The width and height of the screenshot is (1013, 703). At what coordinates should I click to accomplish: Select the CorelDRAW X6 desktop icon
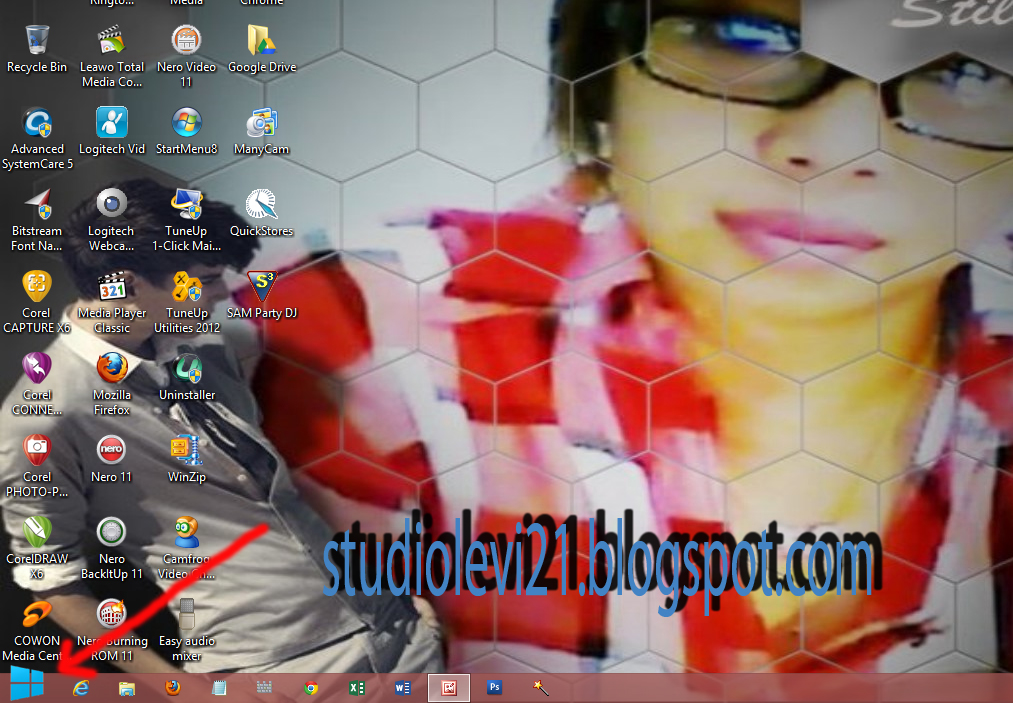pyautogui.click(x=37, y=549)
